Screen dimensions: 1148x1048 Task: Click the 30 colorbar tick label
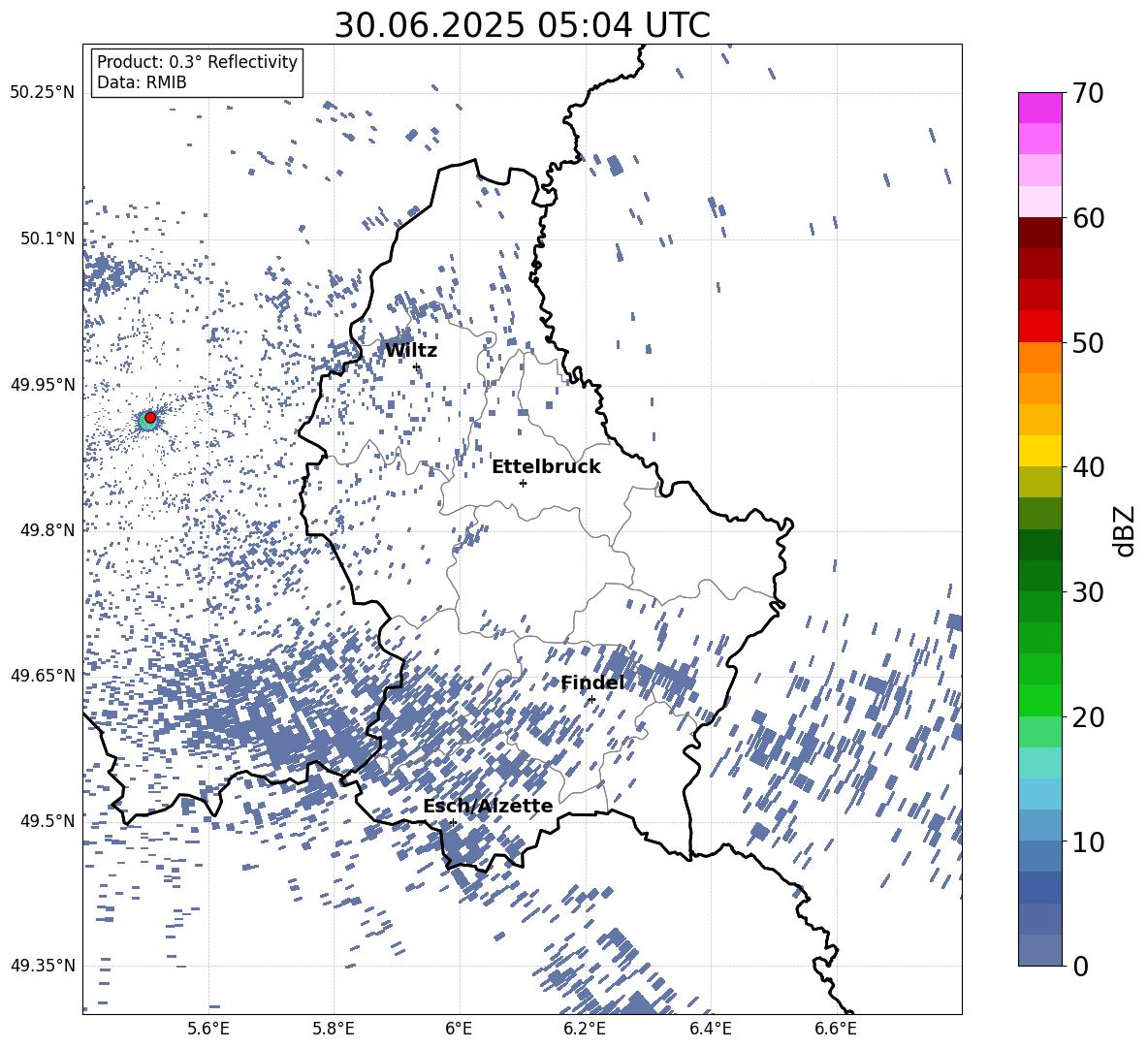coord(1088,592)
